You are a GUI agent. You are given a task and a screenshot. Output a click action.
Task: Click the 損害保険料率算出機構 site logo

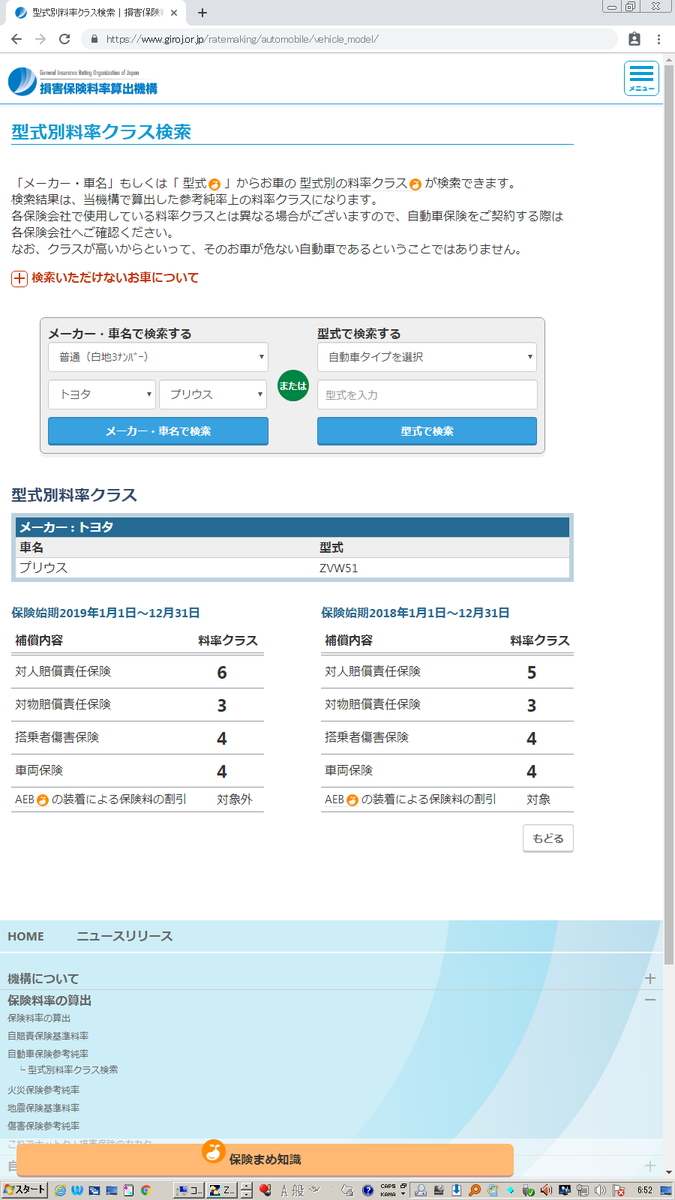point(83,82)
